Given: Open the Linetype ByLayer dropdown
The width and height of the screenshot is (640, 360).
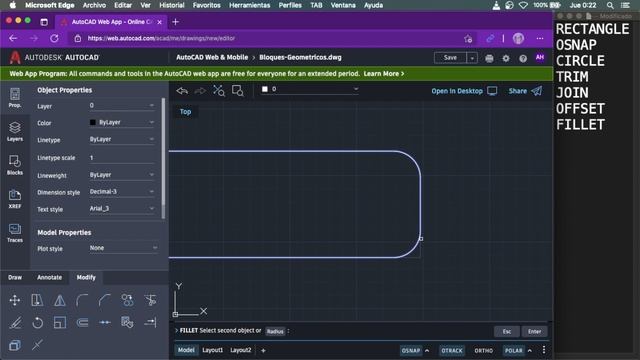Looking at the screenshot, I should click(x=122, y=139).
